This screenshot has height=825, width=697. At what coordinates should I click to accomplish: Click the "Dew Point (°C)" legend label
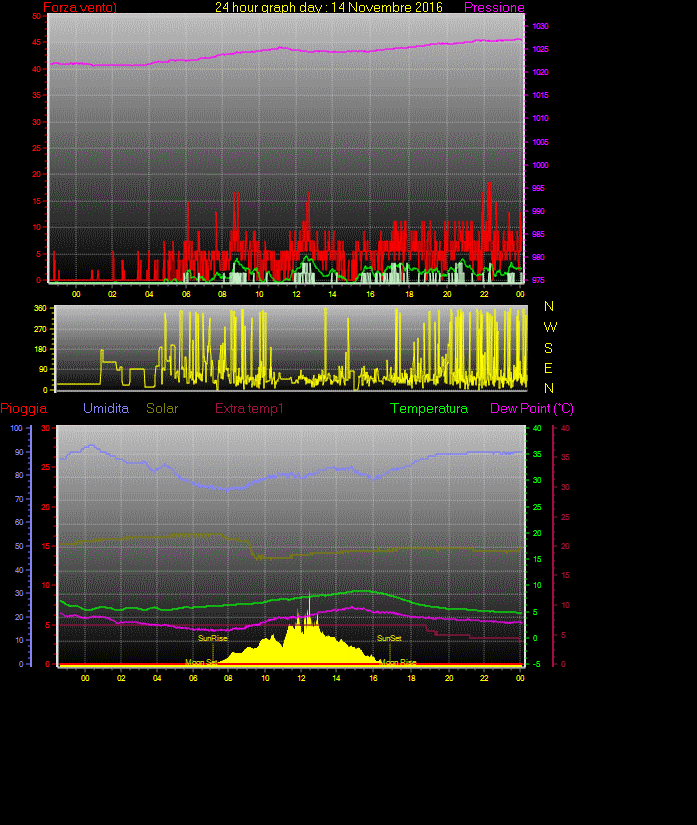tap(532, 408)
